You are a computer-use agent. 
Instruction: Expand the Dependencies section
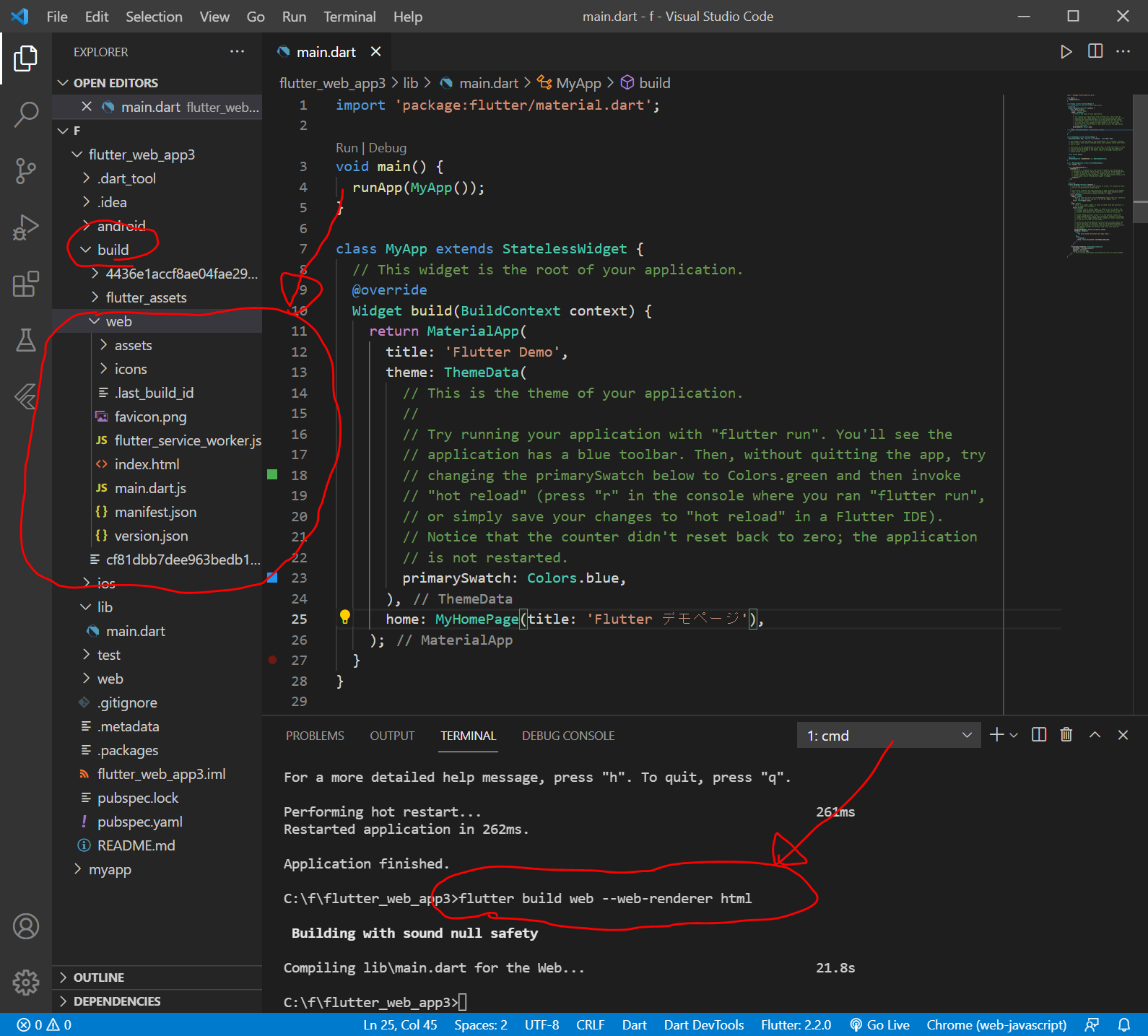157,1001
